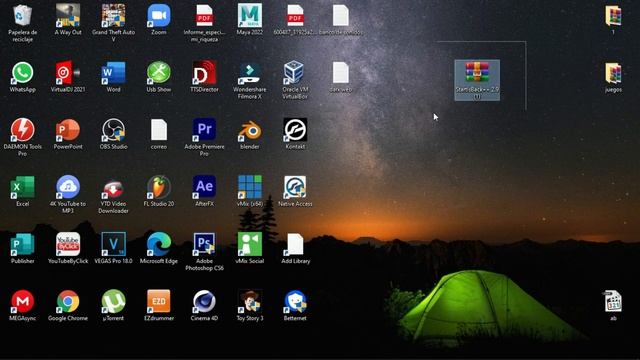Open the Excel shortcut
The width and height of the screenshot is (640, 360).
pos(22,187)
